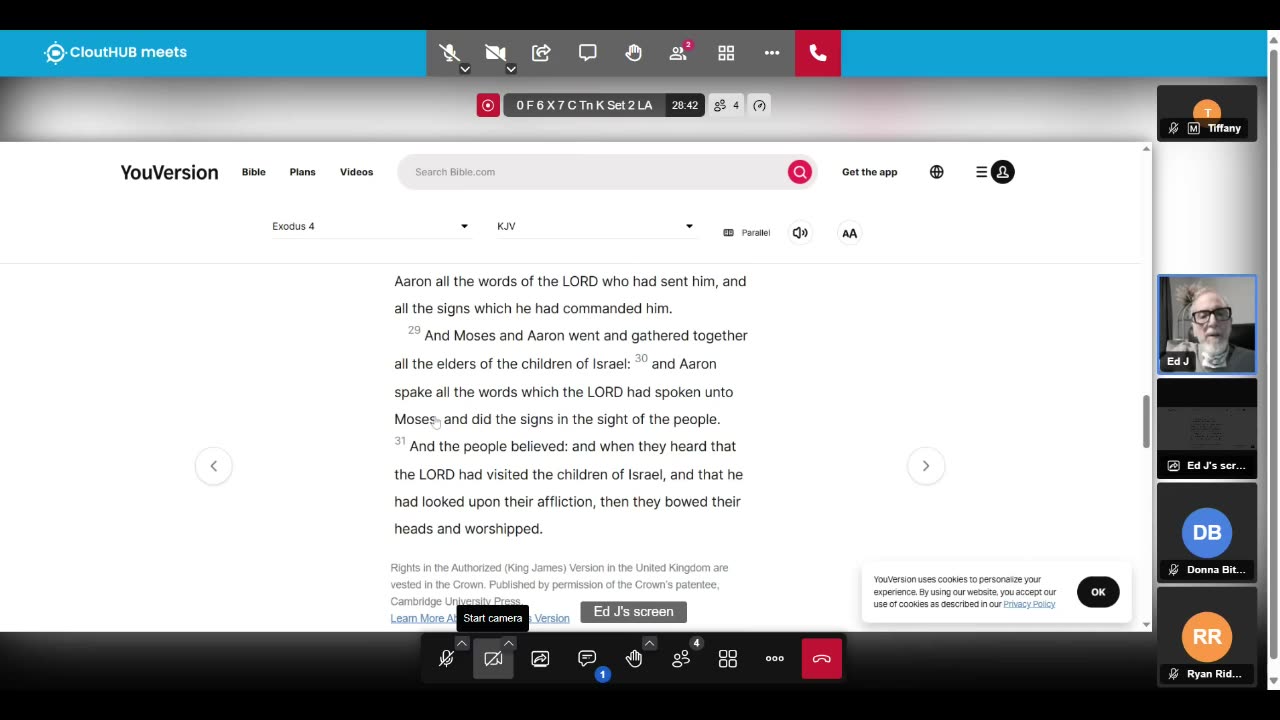Screen dimensions: 1280x720
Task: Click muted microphone in shared top toolbar
Action: [449, 53]
